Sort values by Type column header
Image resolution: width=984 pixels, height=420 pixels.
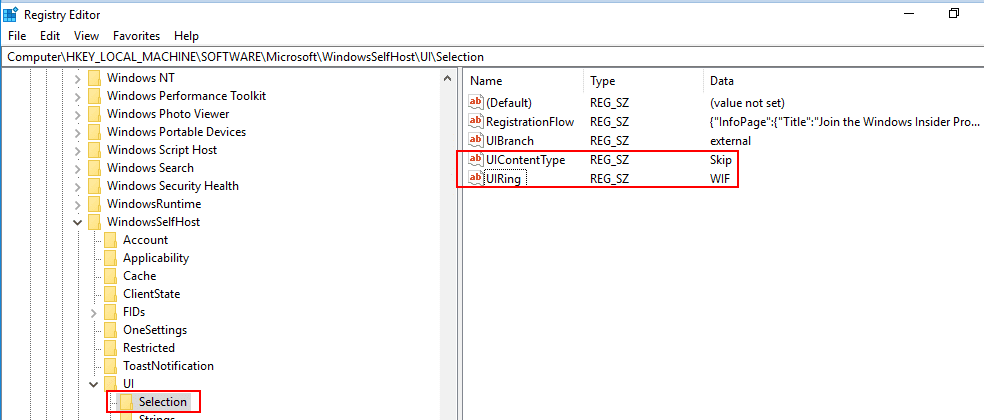coord(643,81)
